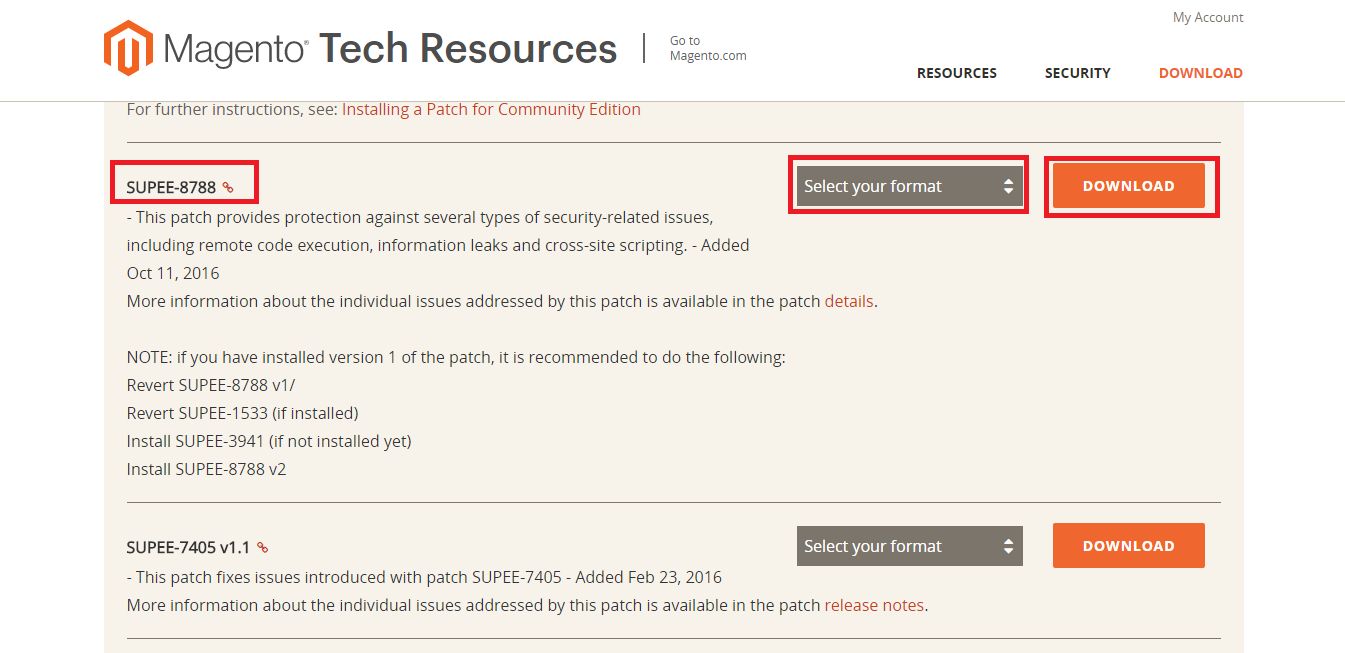Image resolution: width=1345 pixels, height=653 pixels.
Task: Open format dropdown for SUPEE-7405 v1.1
Action: pyautogui.click(x=909, y=546)
